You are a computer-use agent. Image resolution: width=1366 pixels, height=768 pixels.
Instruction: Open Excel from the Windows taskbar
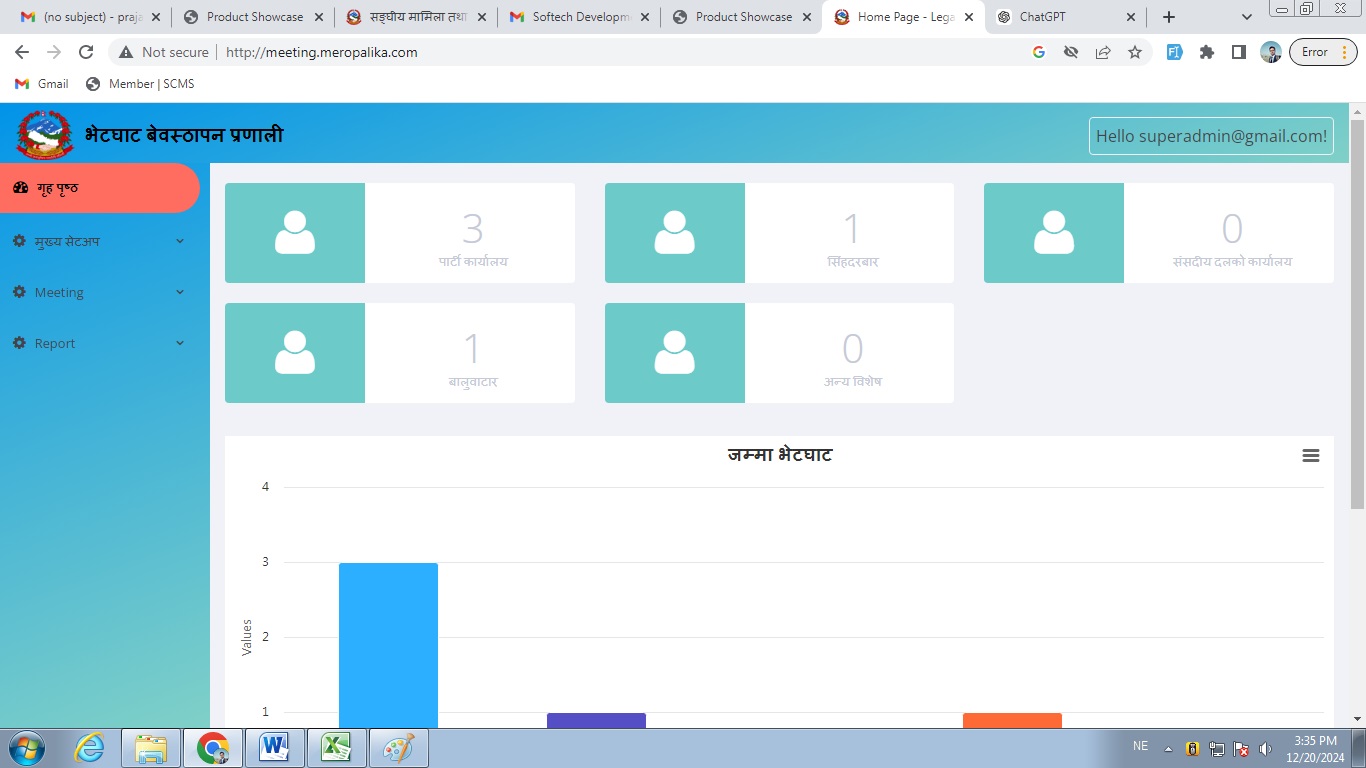pos(337,748)
